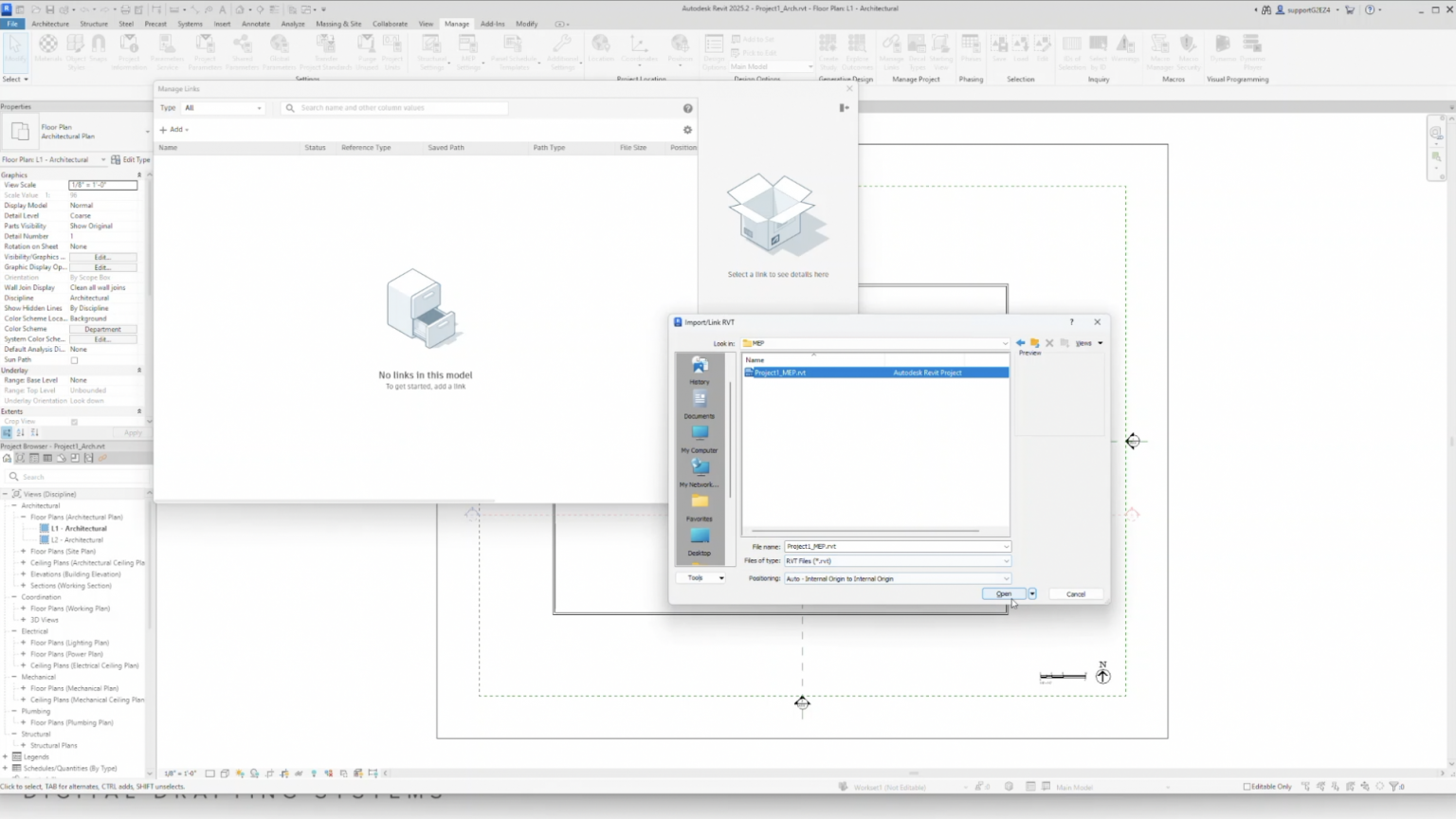Collapse the Electrical branch in Project Browser
The height and width of the screenshot is (819, 1456).
(x=15, y=630)
